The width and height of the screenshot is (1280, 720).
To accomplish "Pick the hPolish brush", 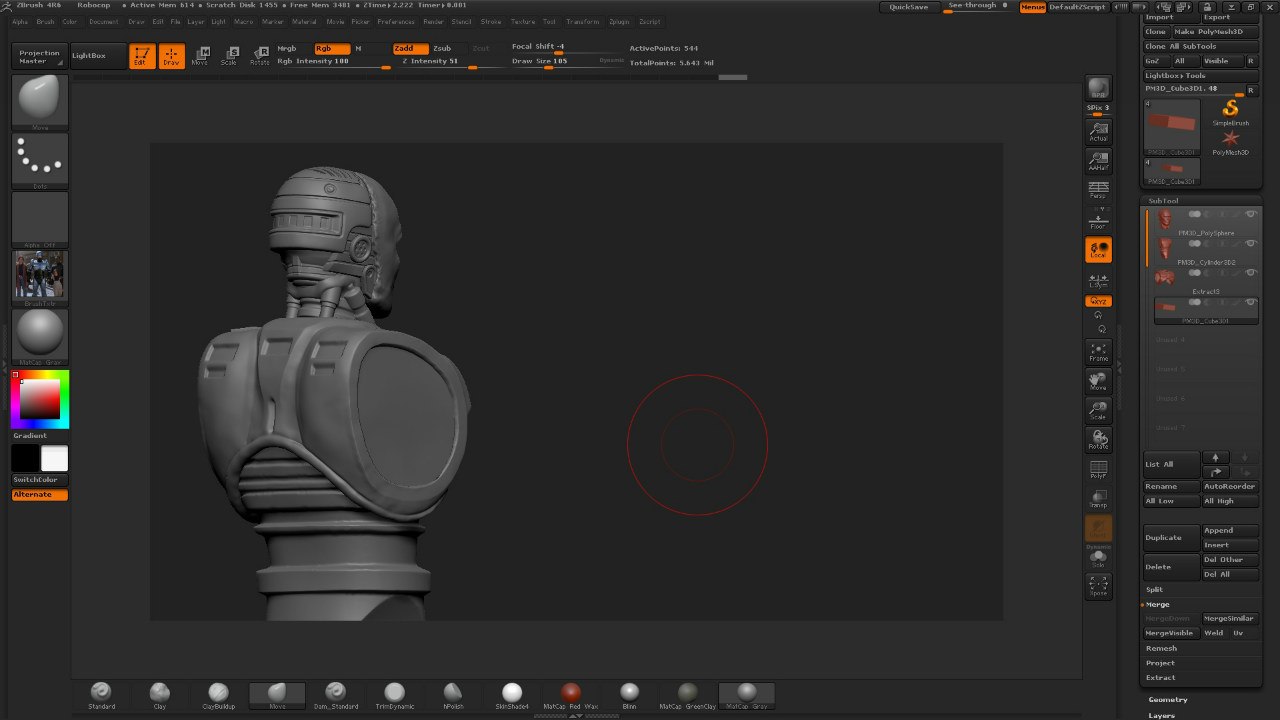I will pos(453,695).
